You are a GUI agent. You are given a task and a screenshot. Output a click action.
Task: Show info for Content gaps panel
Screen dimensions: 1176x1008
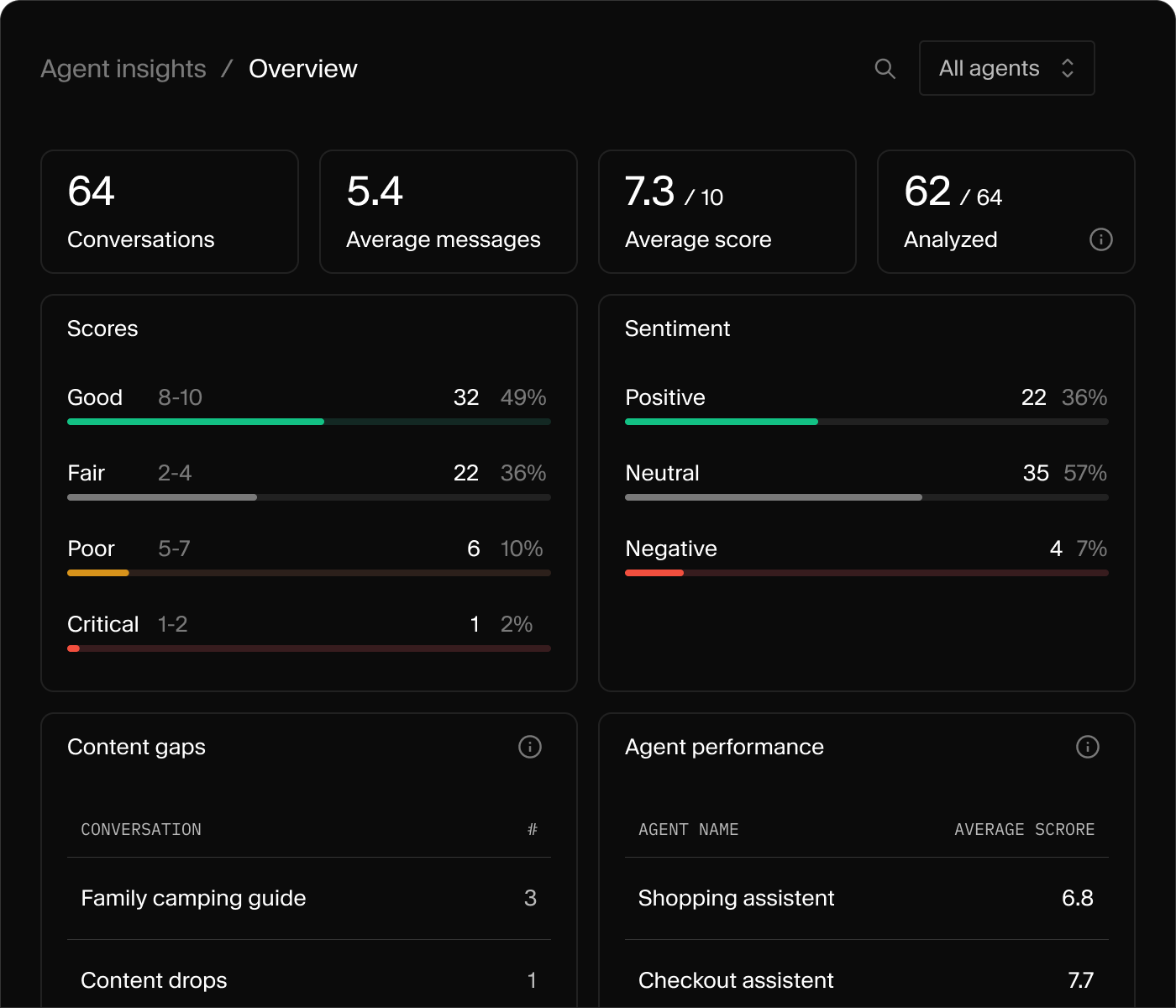click(529, 747)
